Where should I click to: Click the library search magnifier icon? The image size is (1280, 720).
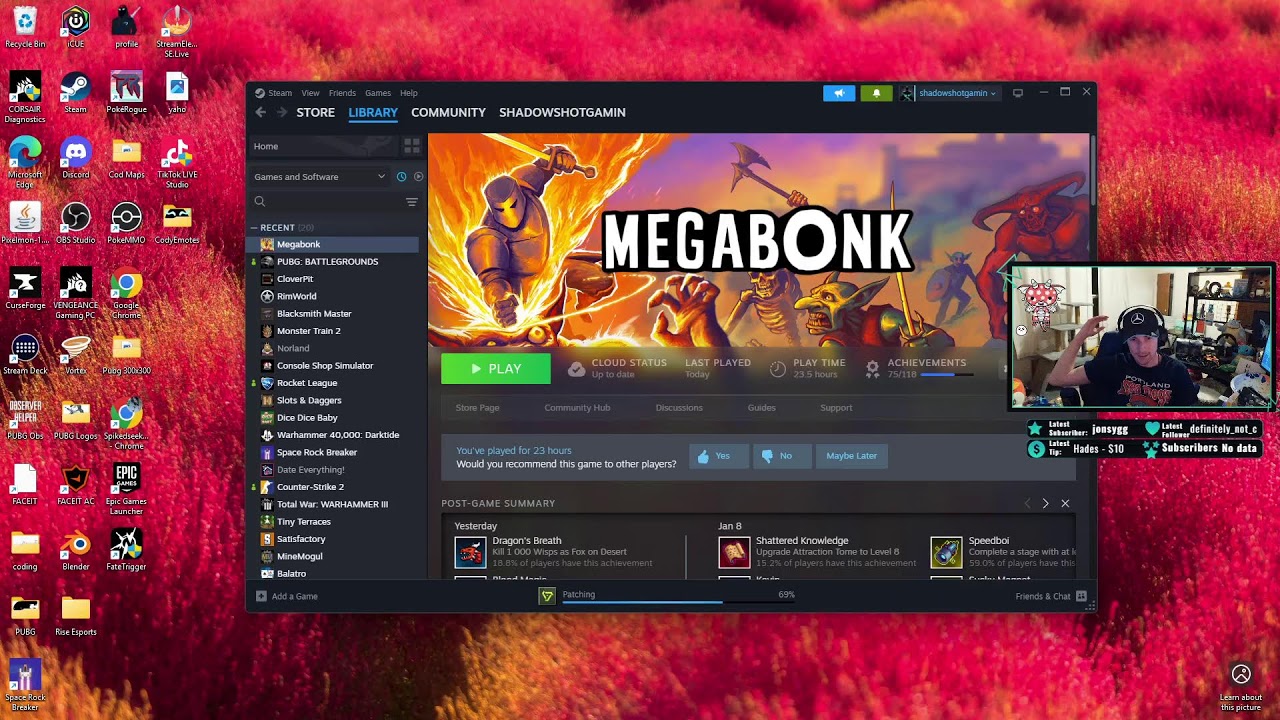[260, 202]
